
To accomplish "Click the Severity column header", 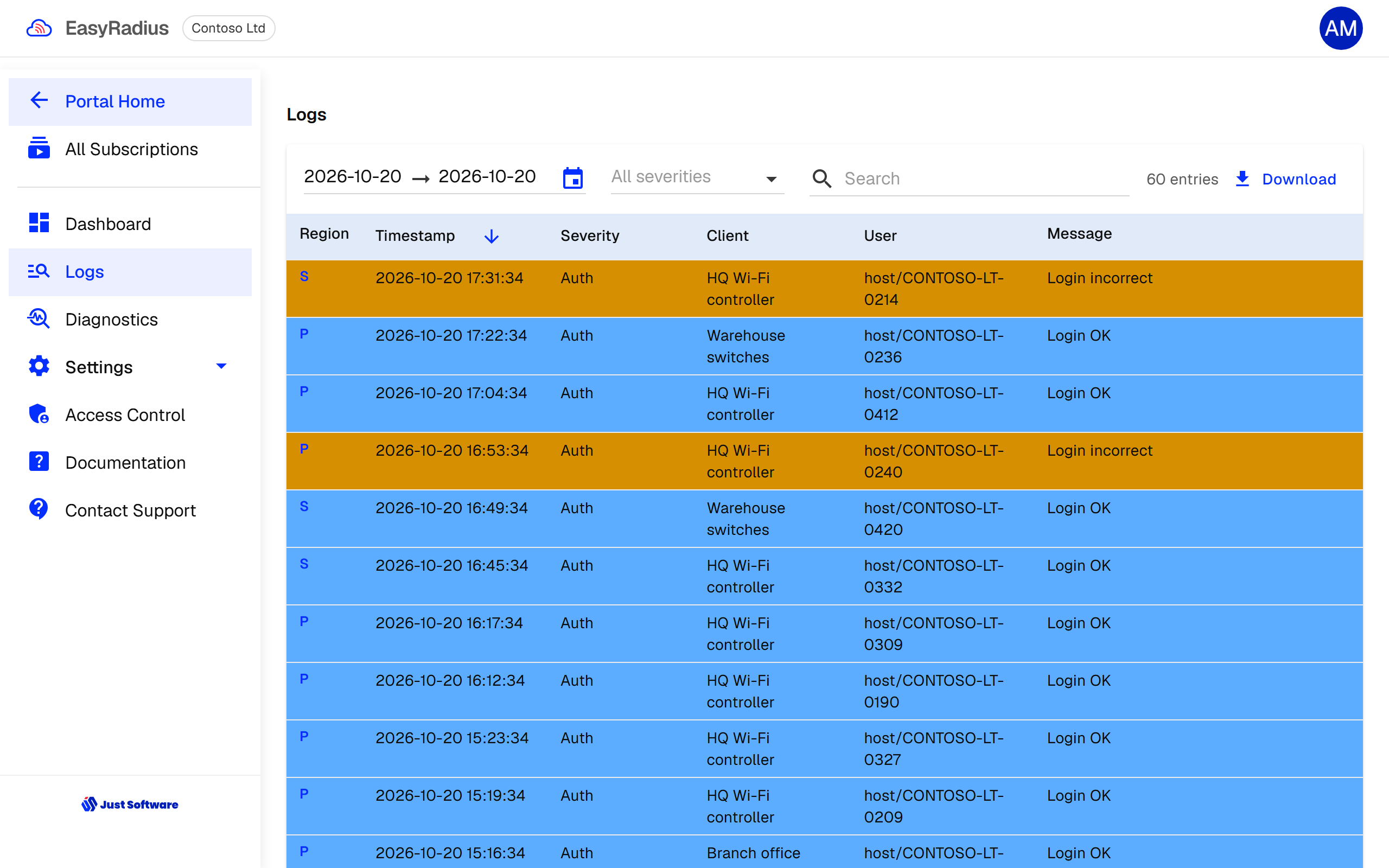I will point(589,235).
